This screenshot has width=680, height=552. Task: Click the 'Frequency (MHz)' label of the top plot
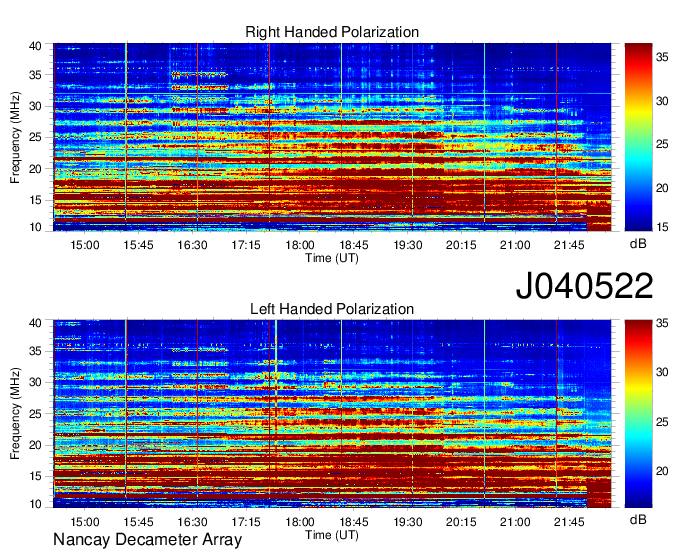pyautogui.click(x=15, y=137)
